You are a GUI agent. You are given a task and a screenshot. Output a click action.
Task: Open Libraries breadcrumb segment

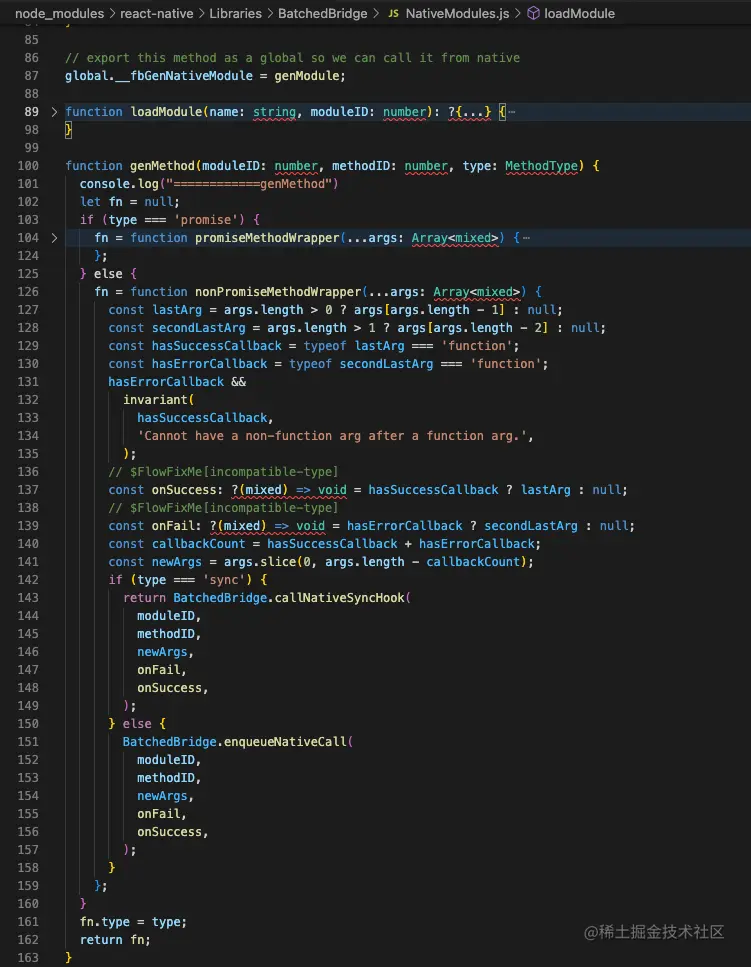(x=236, y=13)
